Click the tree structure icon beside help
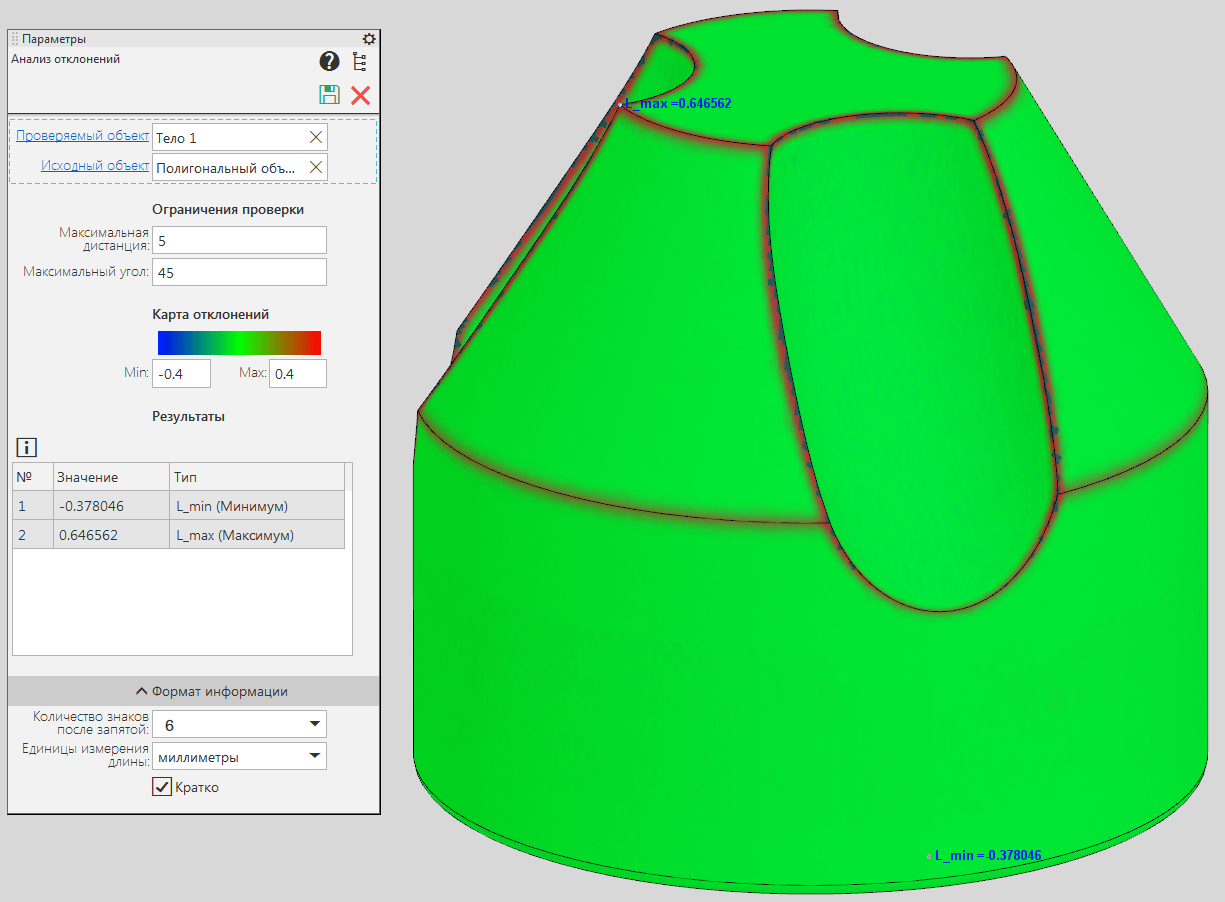Image resolution: width=1225 pixels, height=902 pixels. 360,62
